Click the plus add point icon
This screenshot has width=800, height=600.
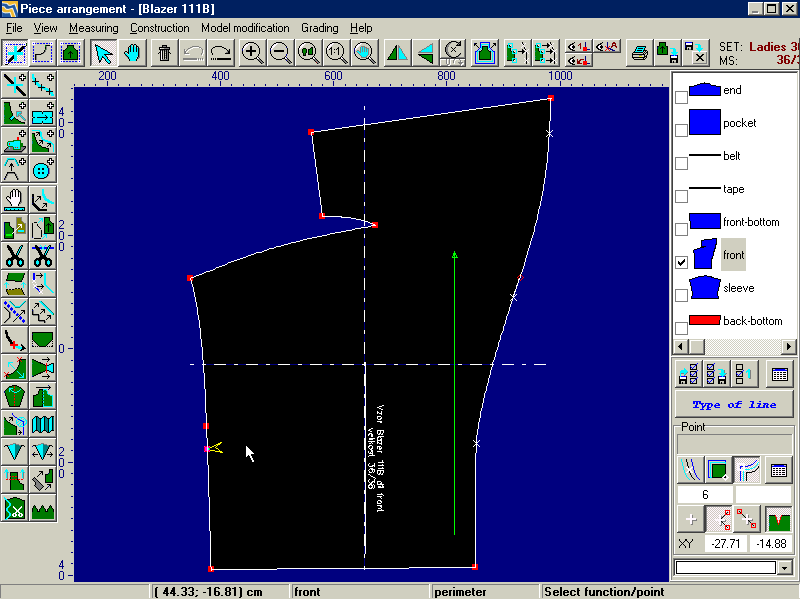691,519
